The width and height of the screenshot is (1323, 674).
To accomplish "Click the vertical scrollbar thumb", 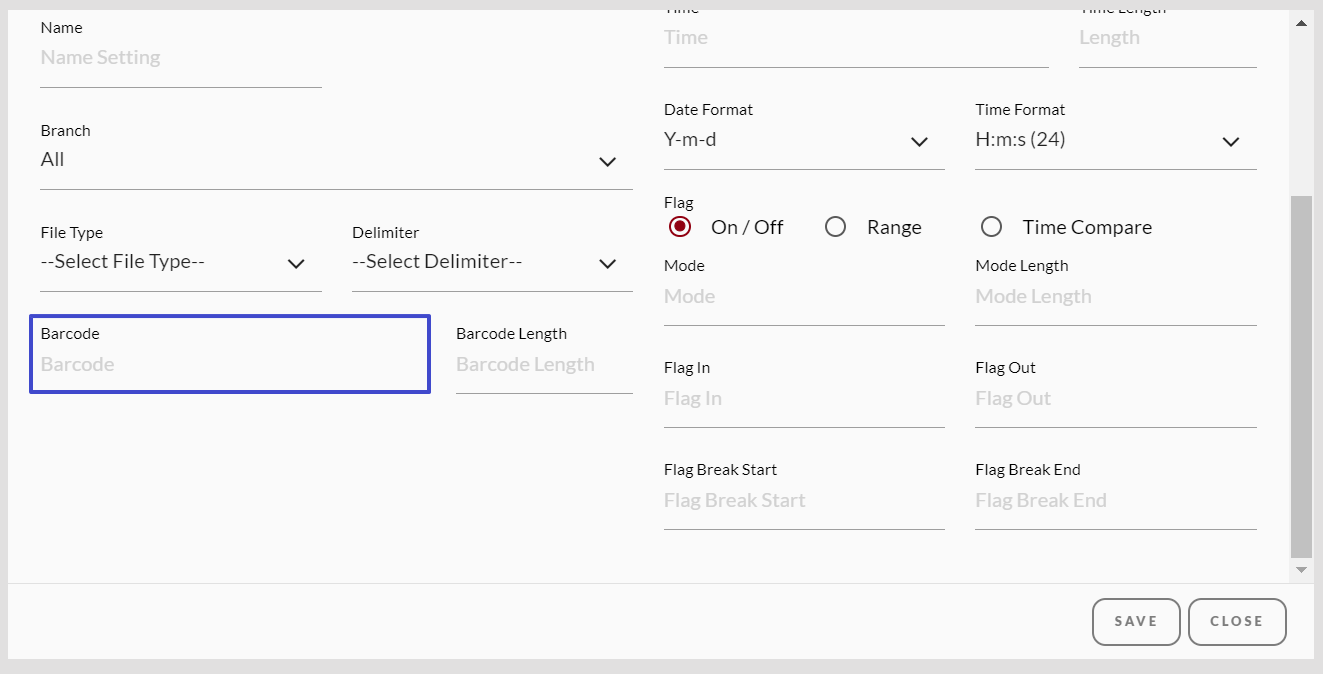I will pos(1301,376).
